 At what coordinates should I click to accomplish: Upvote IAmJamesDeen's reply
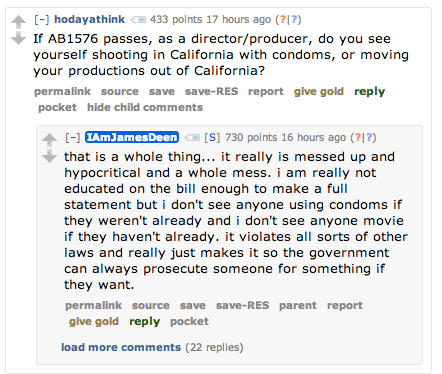coord(49,140)
